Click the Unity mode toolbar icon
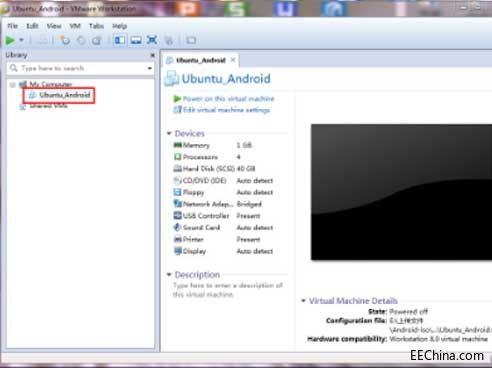Viewport: 492px width, 368px height. tap(169, 41)
